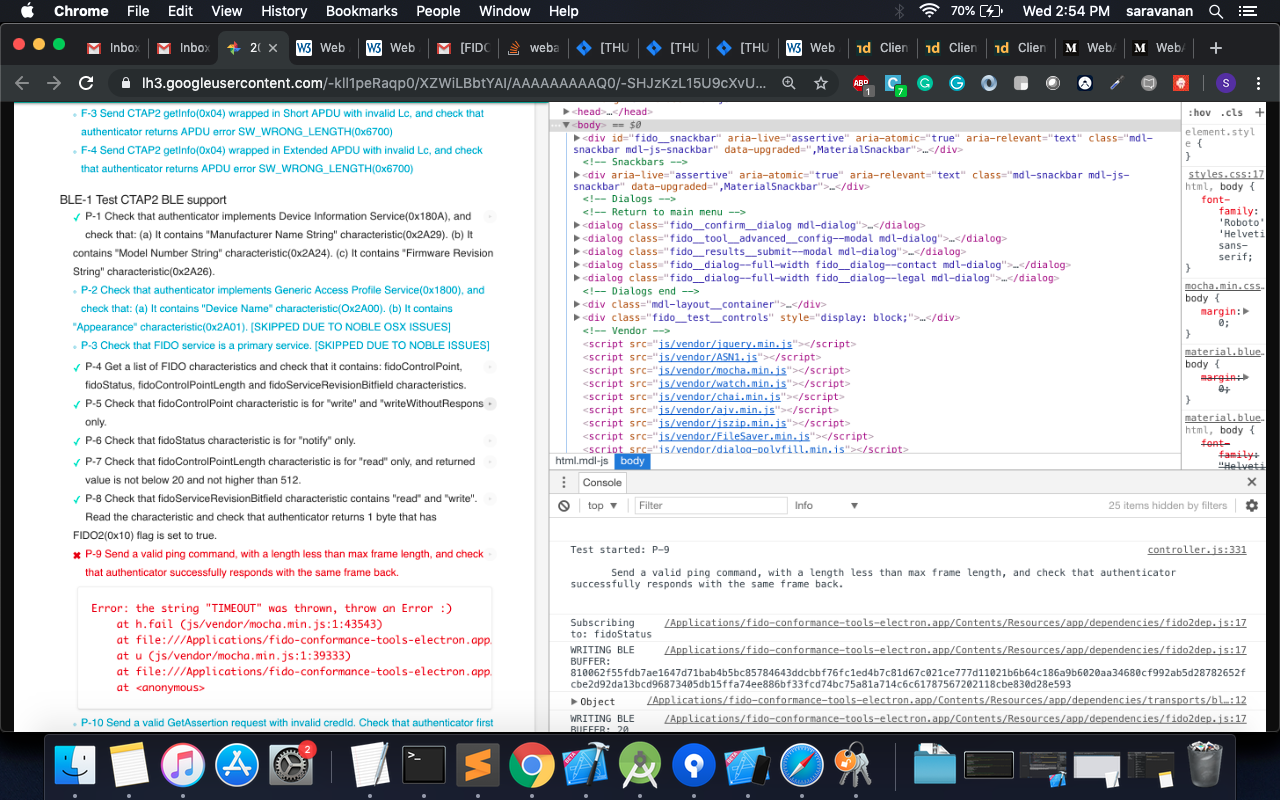Open Android Studio from the Dock

(x=640, y=766)
